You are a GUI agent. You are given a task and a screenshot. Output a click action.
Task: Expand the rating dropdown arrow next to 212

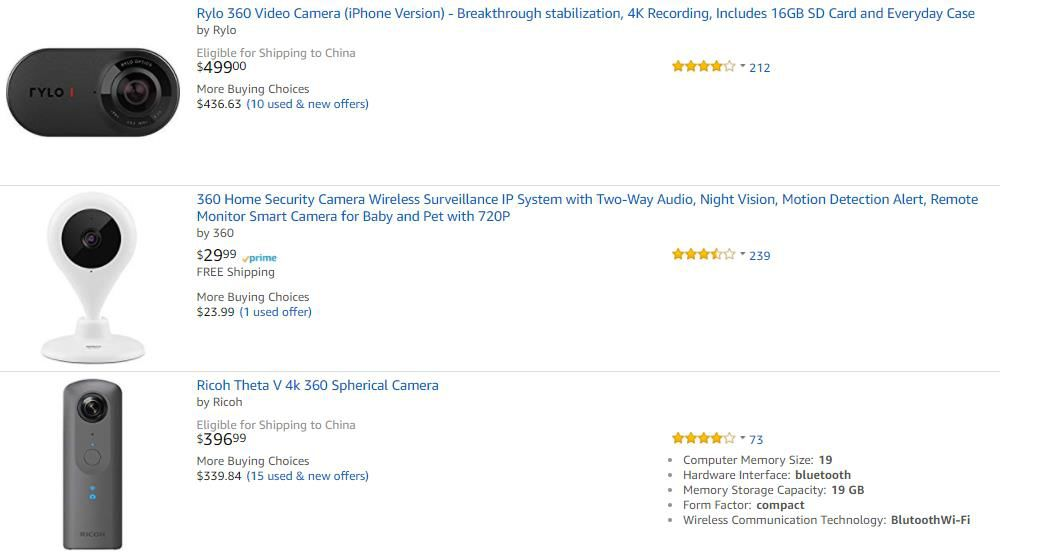[x=743, y=67]
